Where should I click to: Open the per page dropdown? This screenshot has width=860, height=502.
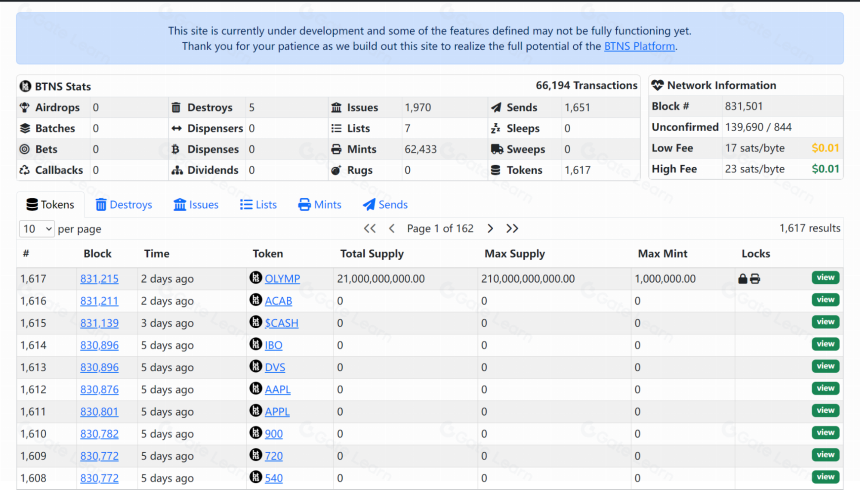37,229
